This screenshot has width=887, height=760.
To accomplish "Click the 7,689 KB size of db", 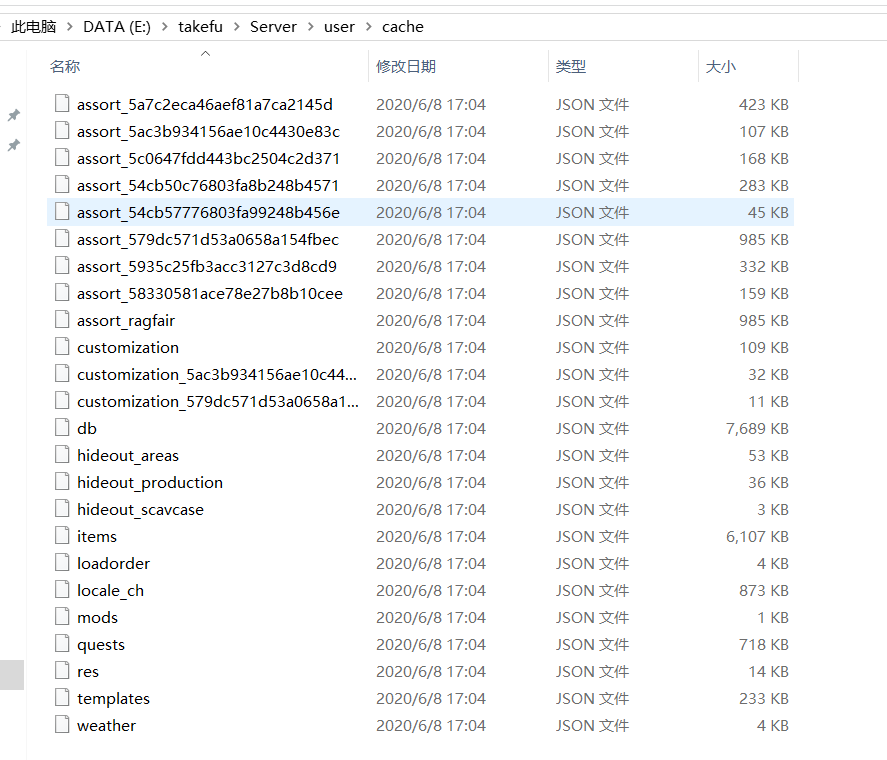I will tap(757, 428).
